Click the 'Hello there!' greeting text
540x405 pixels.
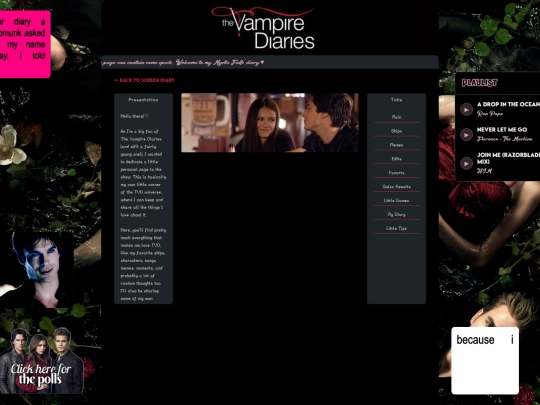pyautogui.click(x=134, y=116)
